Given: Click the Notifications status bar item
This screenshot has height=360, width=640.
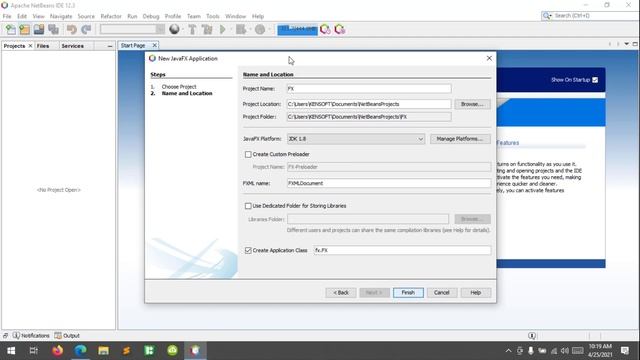Looking at the screenshot, I should 31,336.
